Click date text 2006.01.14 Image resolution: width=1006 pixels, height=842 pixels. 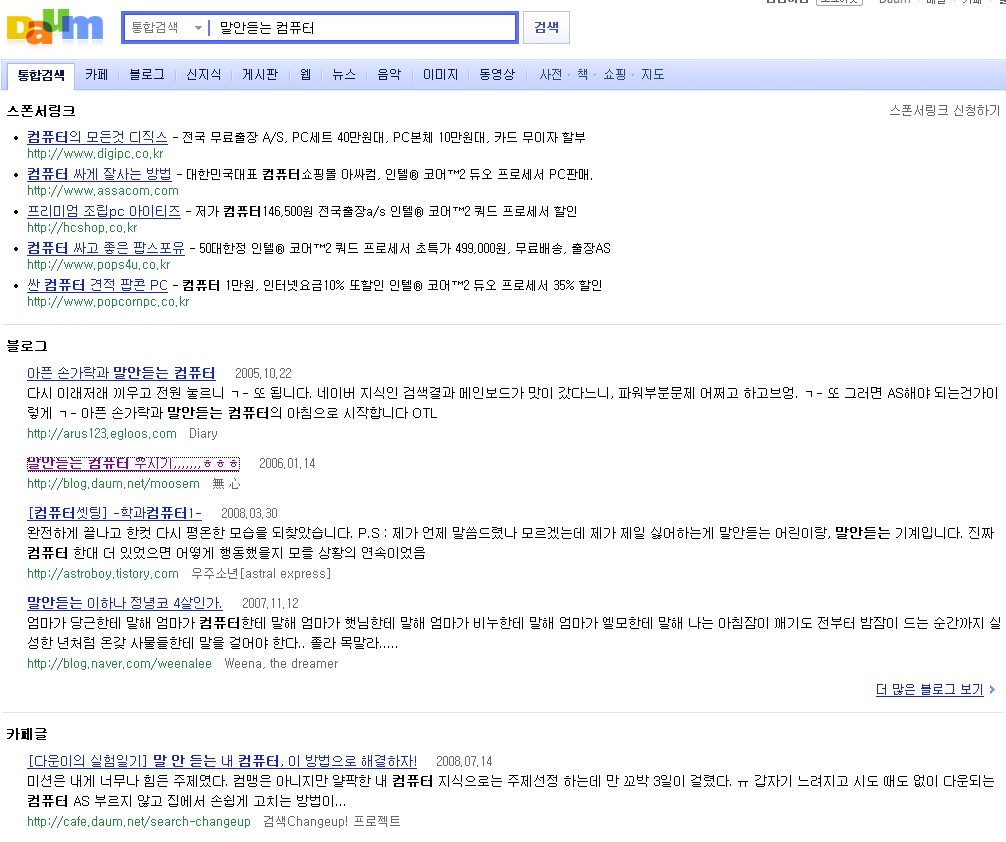pyautogui.click(x=287, y=463)
